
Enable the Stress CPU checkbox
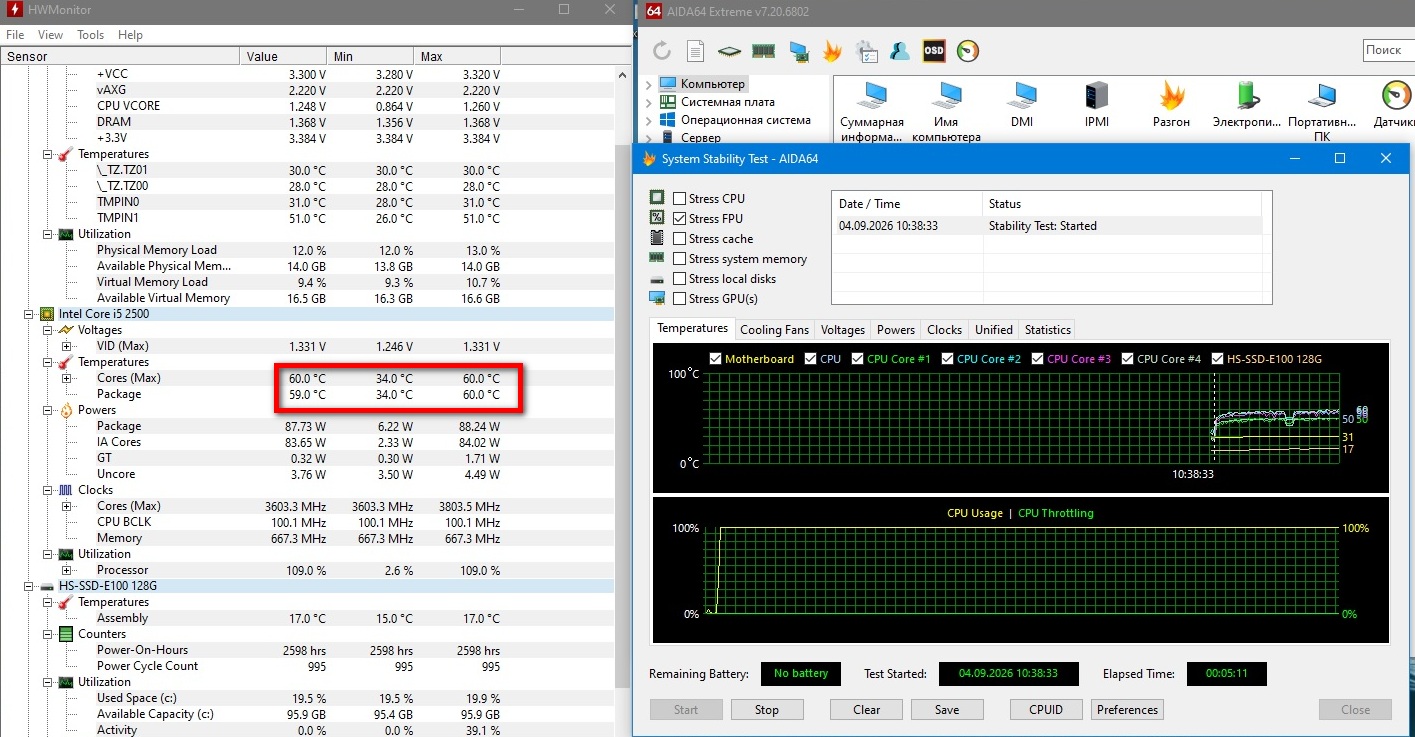(680, 199)
